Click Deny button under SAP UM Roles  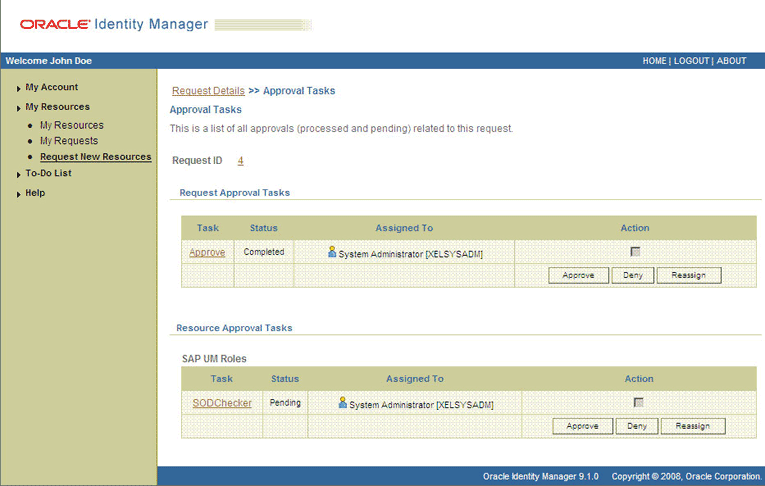637,426
